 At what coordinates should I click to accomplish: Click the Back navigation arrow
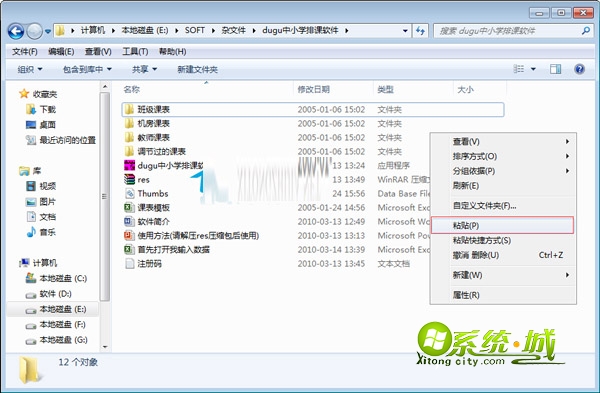(16, 31)
